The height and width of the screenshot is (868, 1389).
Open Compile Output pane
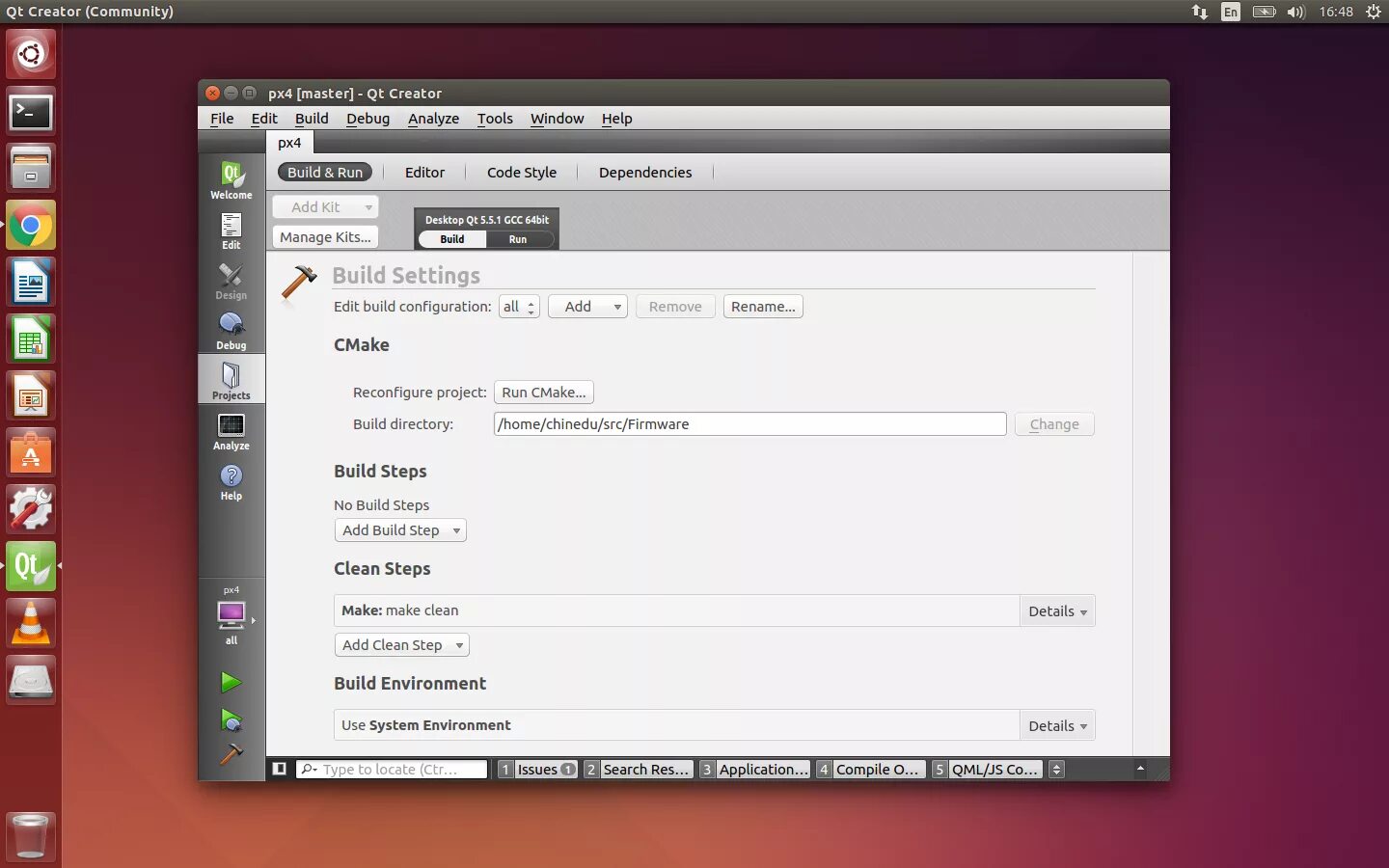click(870, 769)
